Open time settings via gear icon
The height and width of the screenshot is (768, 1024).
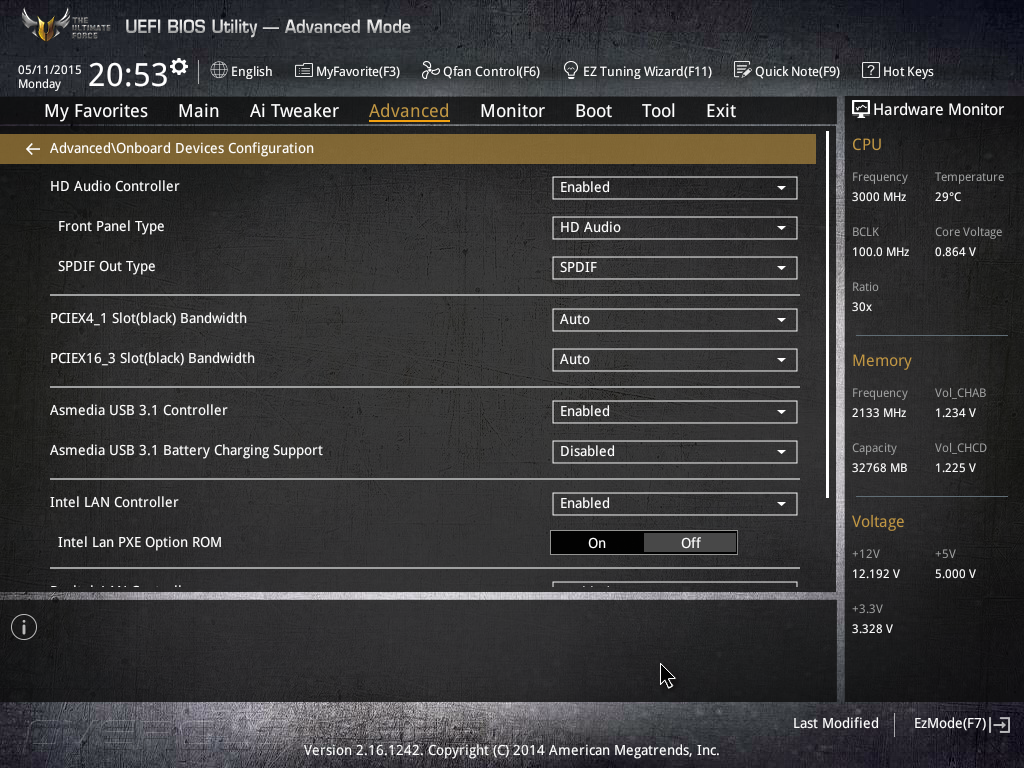coord(179,67)
